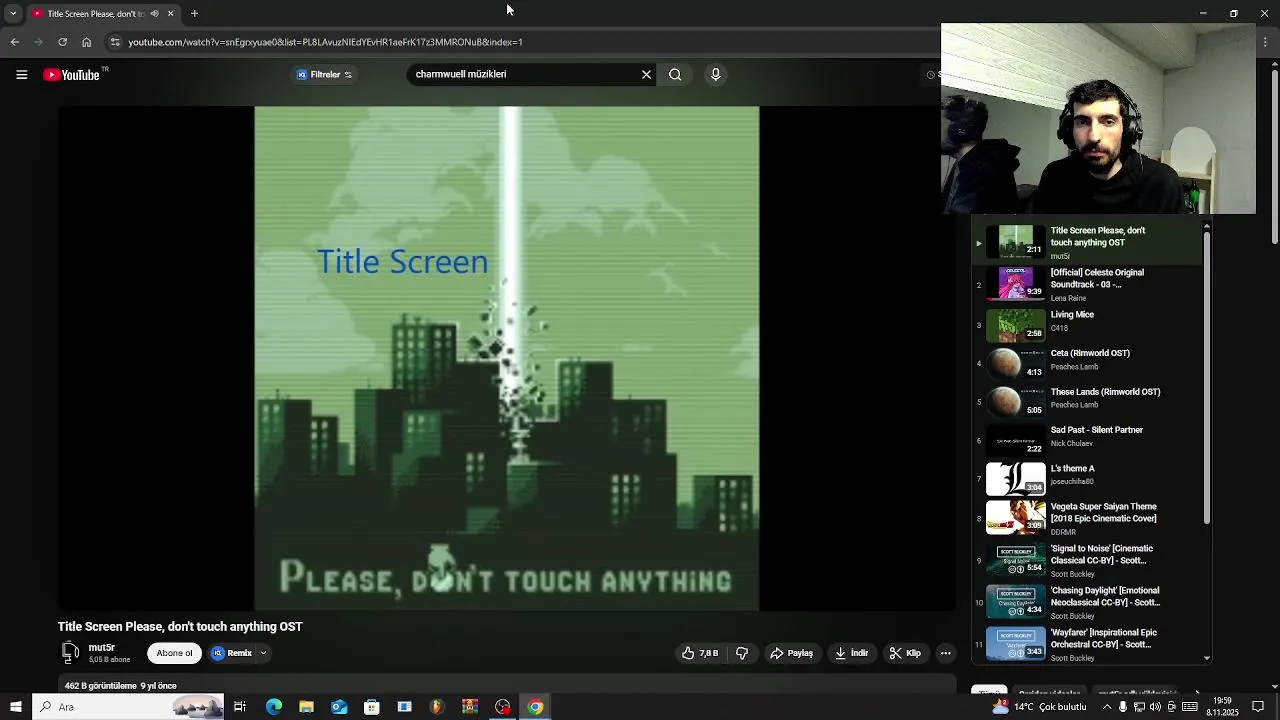View site information icon in address bar
Screen dimensions: 1280x720
[115, 42]
